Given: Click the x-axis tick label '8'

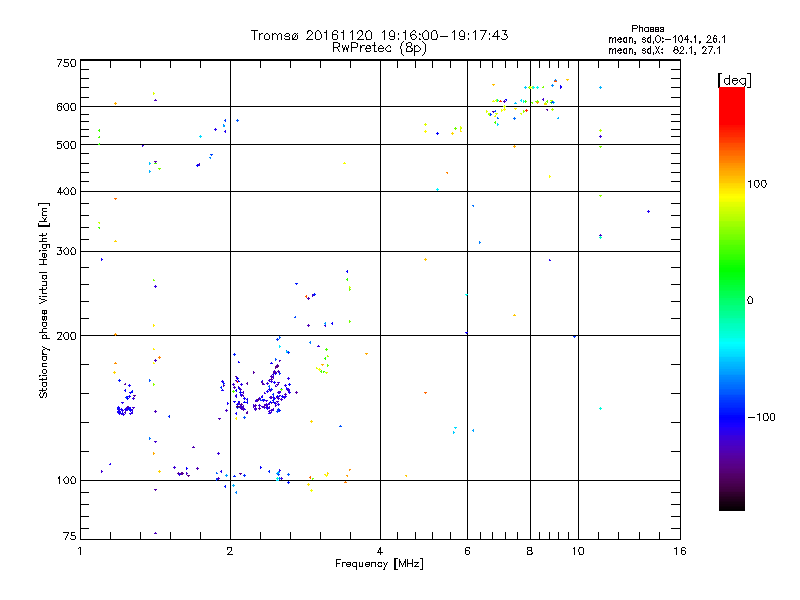Looking at the screenshot, I should (530, 551).
